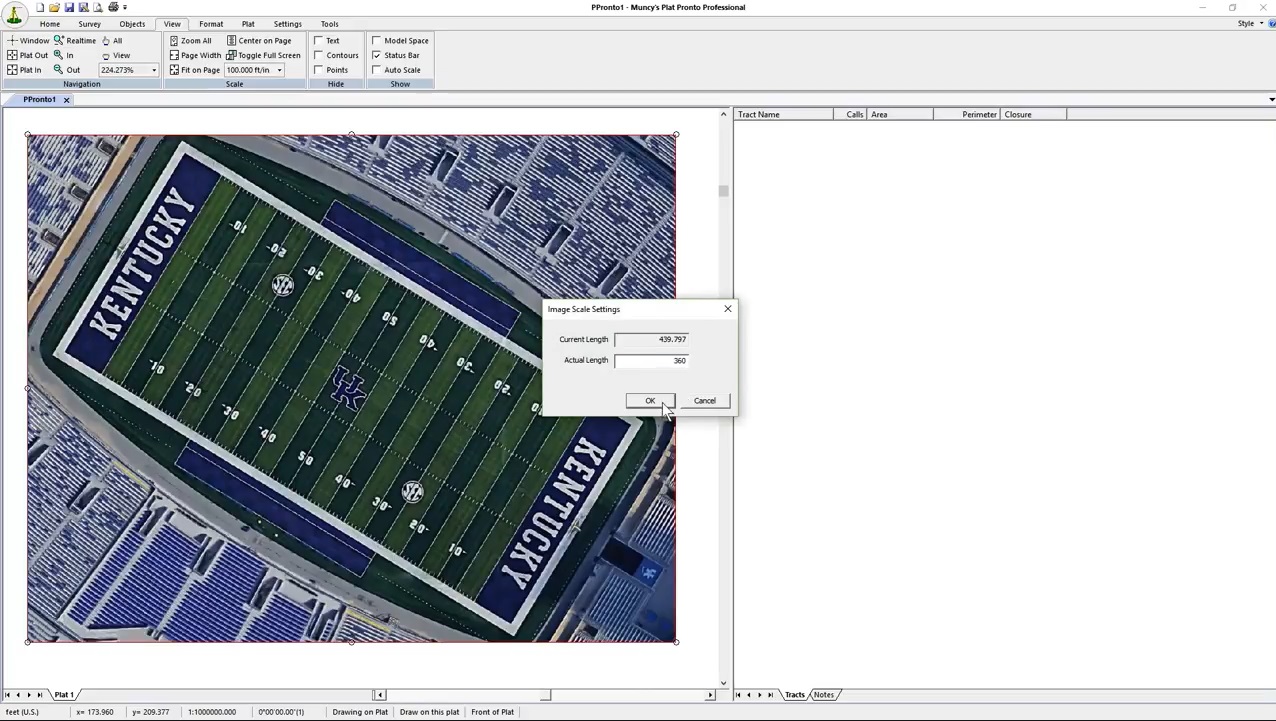This screenshot has width=1276, height=721.
Task: Enable the Auto Scale checkbox
Action: click(x=376, y=70)
